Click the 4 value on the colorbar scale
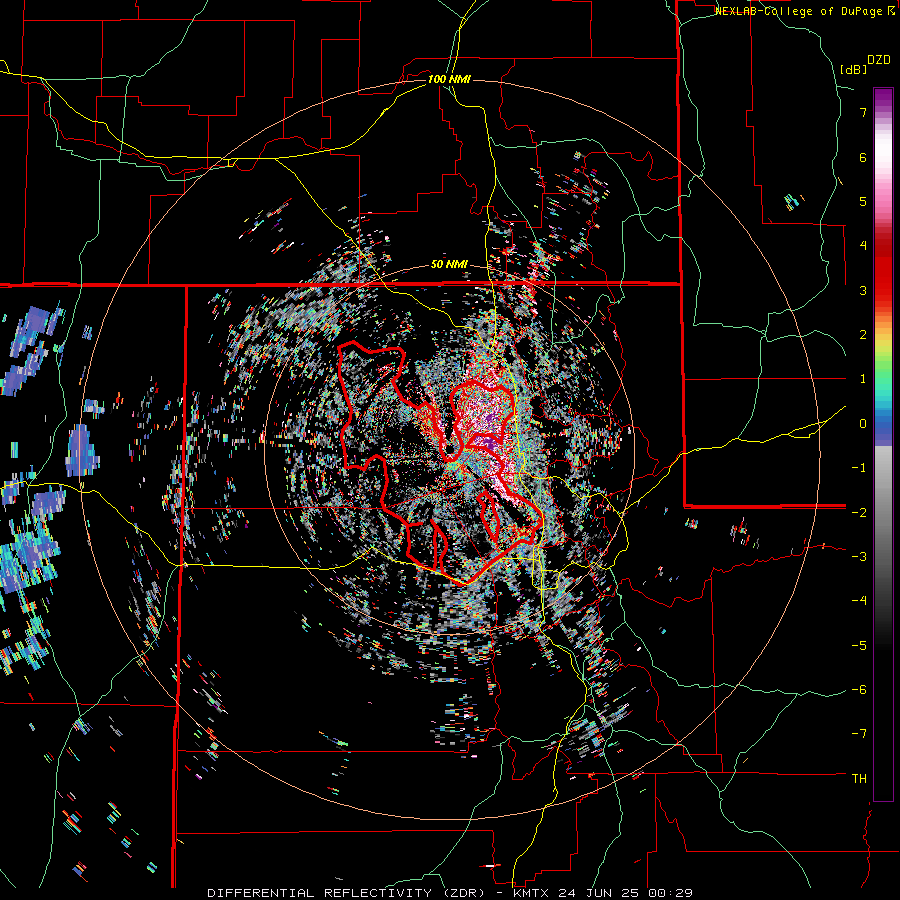The image size is (900, 900). (x=863, y=246)
